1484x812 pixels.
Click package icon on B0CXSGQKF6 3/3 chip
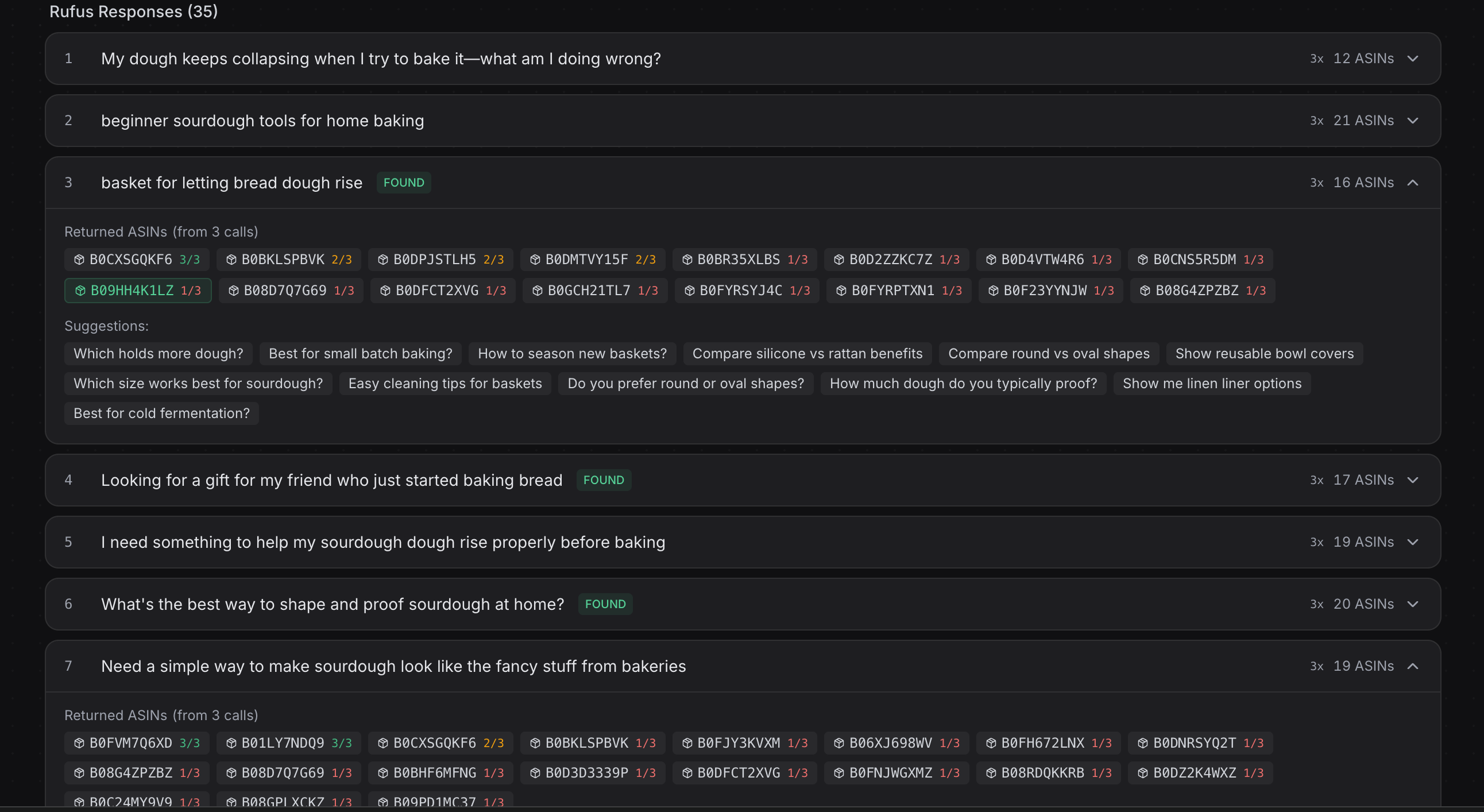point(79,260)
